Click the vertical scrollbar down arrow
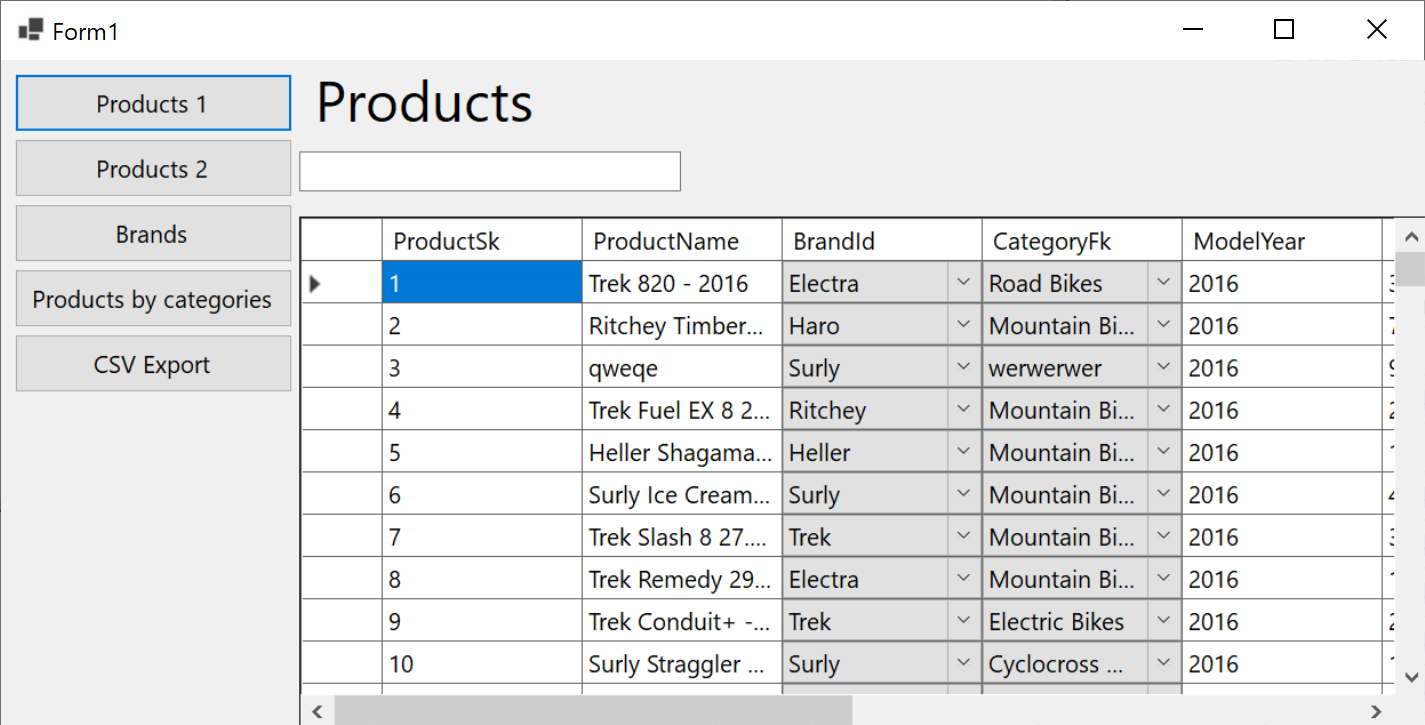1425x725 pixels. coord(1411,676)
